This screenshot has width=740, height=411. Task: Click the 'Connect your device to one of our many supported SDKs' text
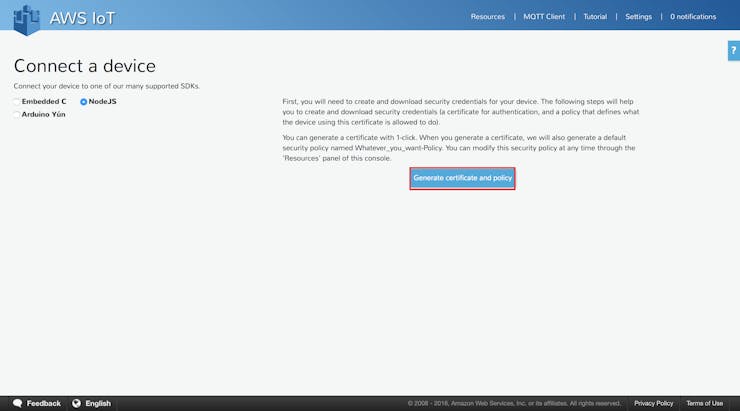[106, 86]
